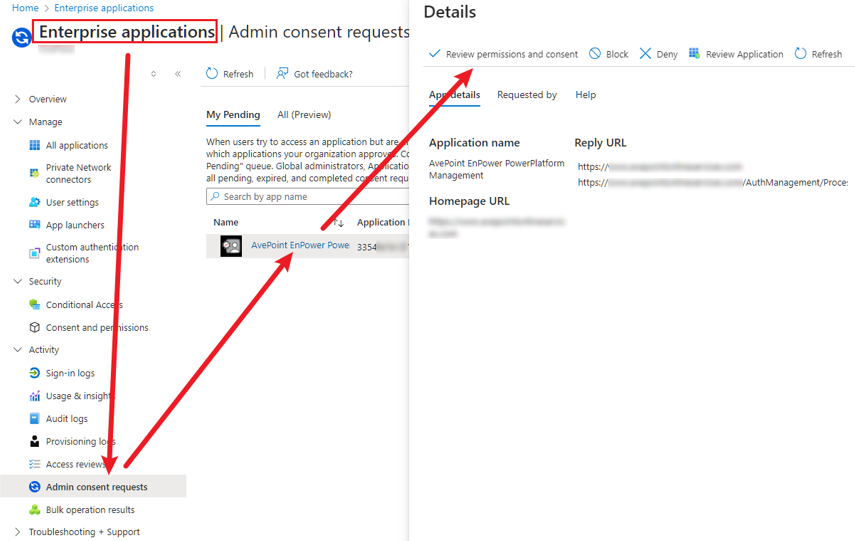Click the Deny X icon in Details

(x=645, y=53)
